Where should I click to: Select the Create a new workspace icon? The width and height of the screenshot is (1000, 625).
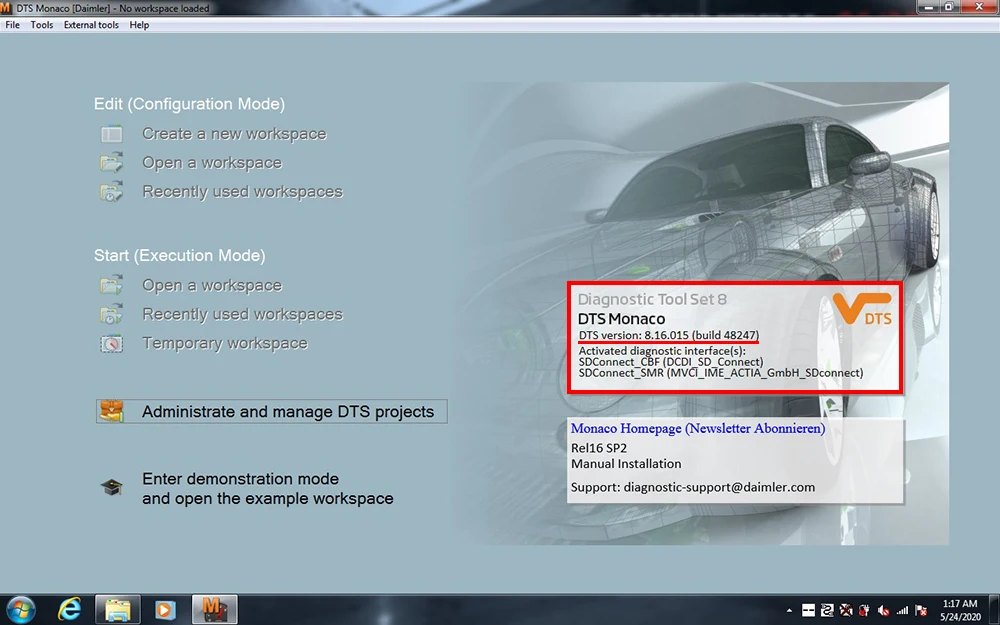111,133
